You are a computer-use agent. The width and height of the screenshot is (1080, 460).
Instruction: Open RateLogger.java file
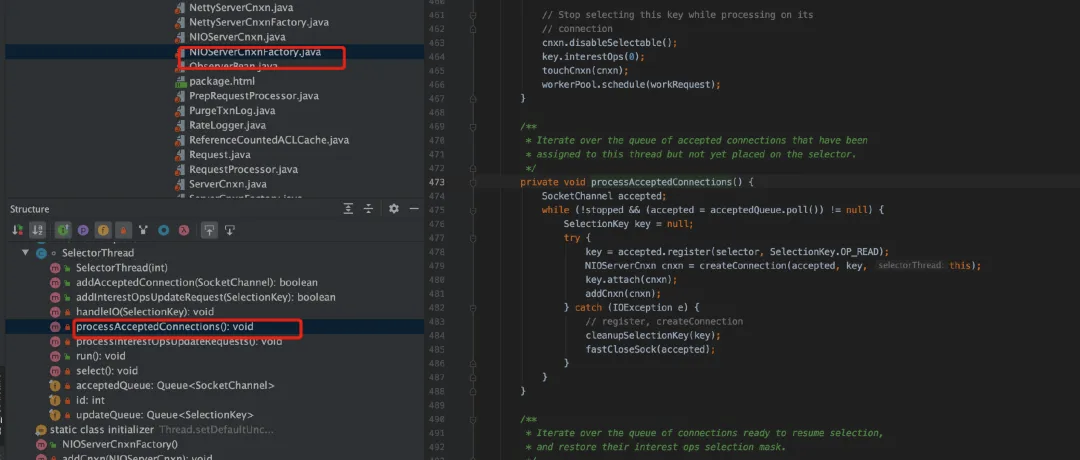click(227, 125)
